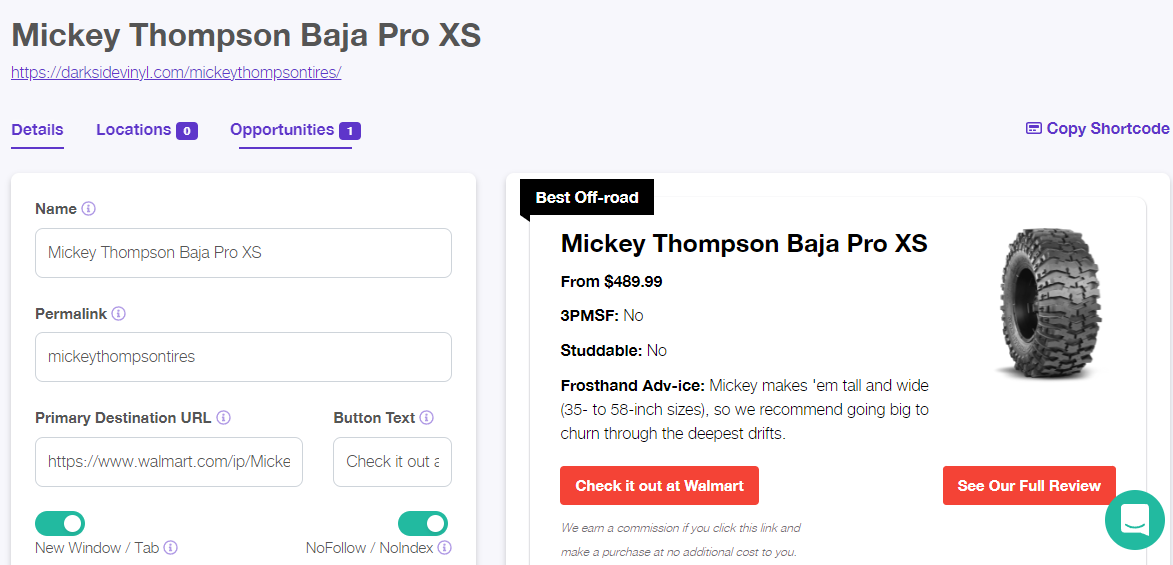
Task: Toggle the New Window / Tab switch
Action: pyautogui.click(x=60, y=524)
